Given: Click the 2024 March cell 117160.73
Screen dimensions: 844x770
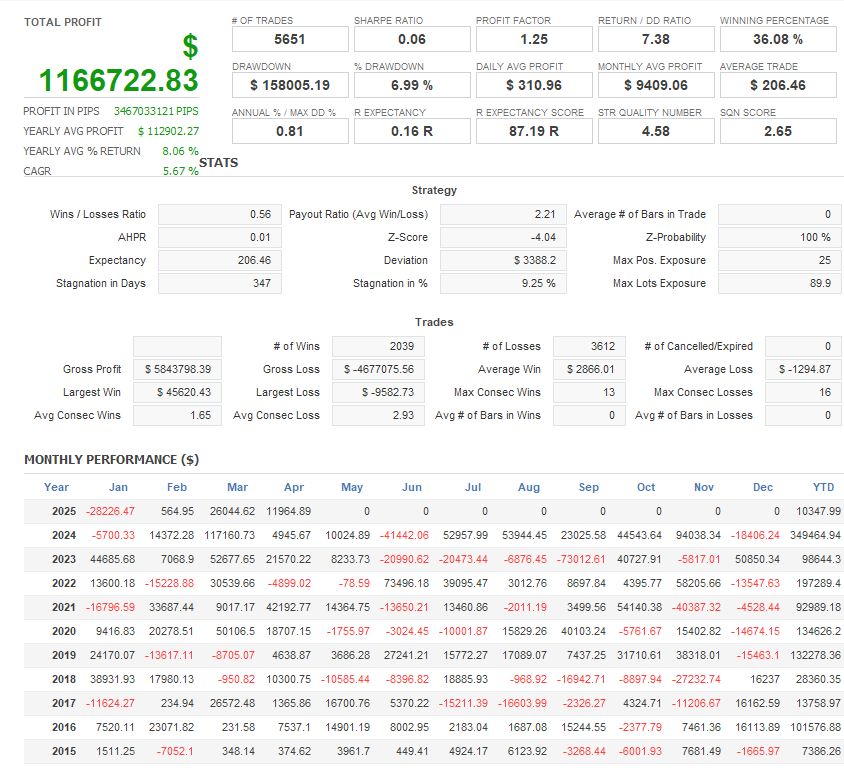Looking at the screenshot, I should tap(230, 536).
